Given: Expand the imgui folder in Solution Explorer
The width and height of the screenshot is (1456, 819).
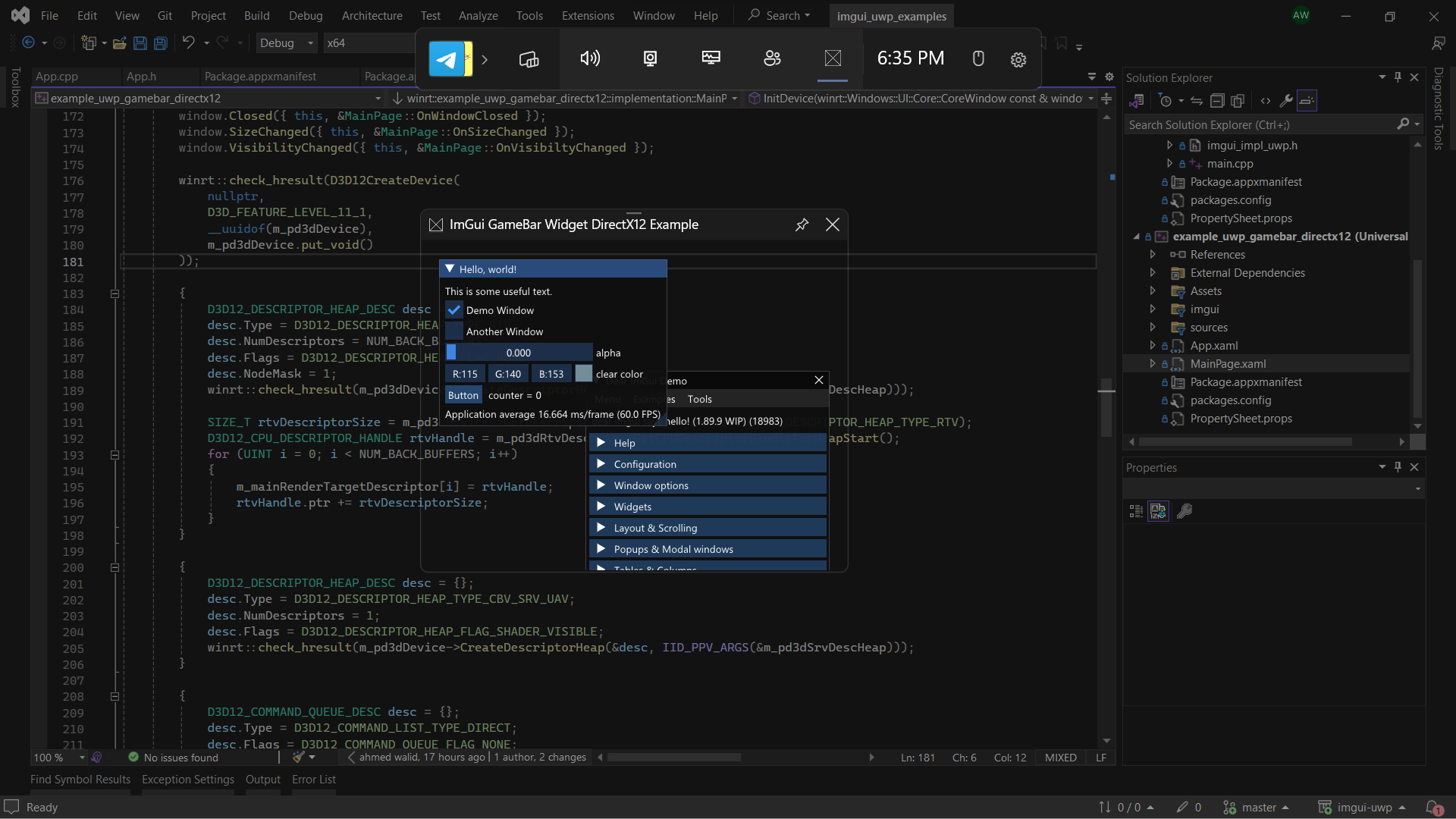Looking at the screenshot, I should pos(1153,309).
